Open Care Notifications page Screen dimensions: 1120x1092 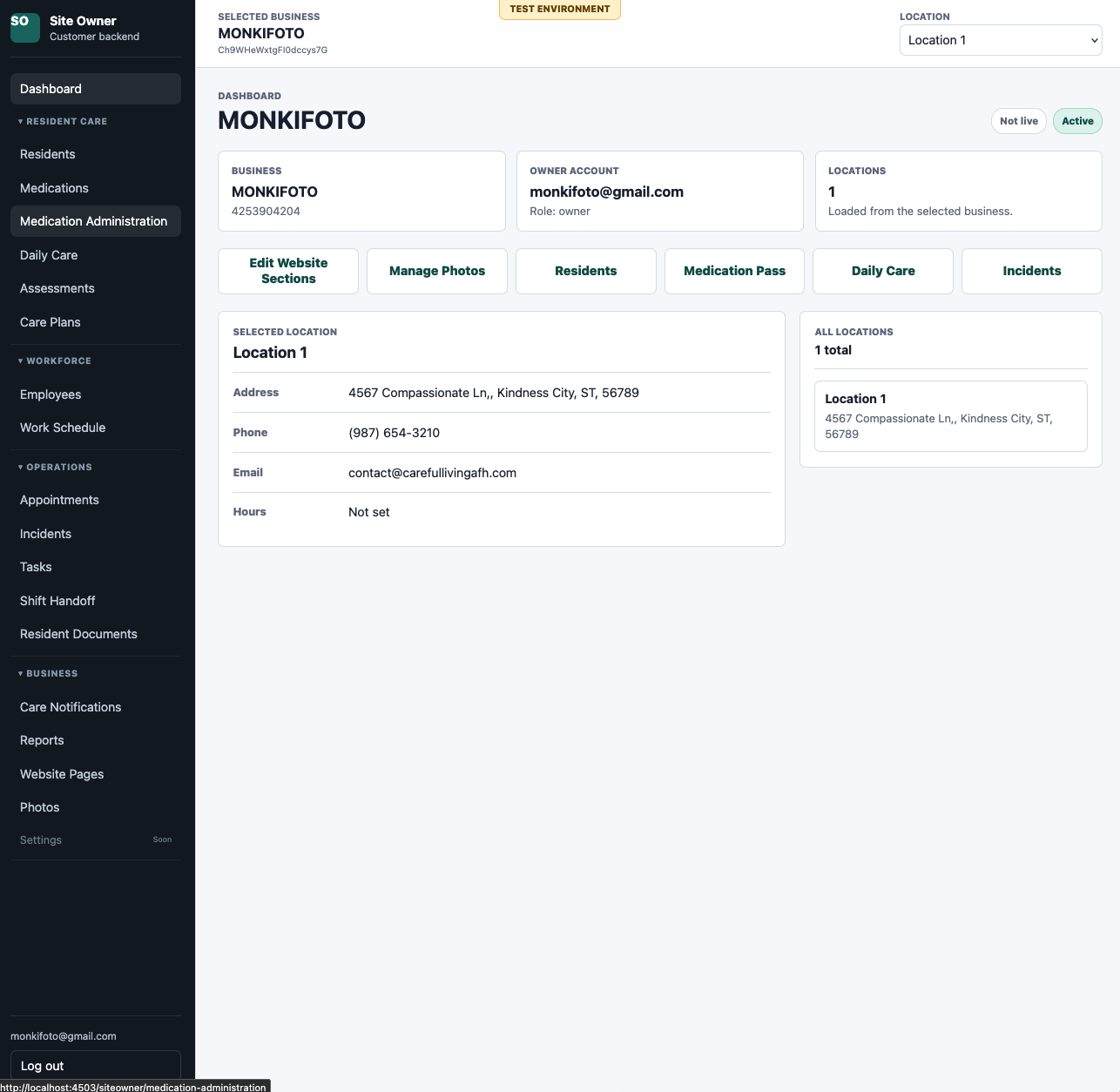pos(96,707)
